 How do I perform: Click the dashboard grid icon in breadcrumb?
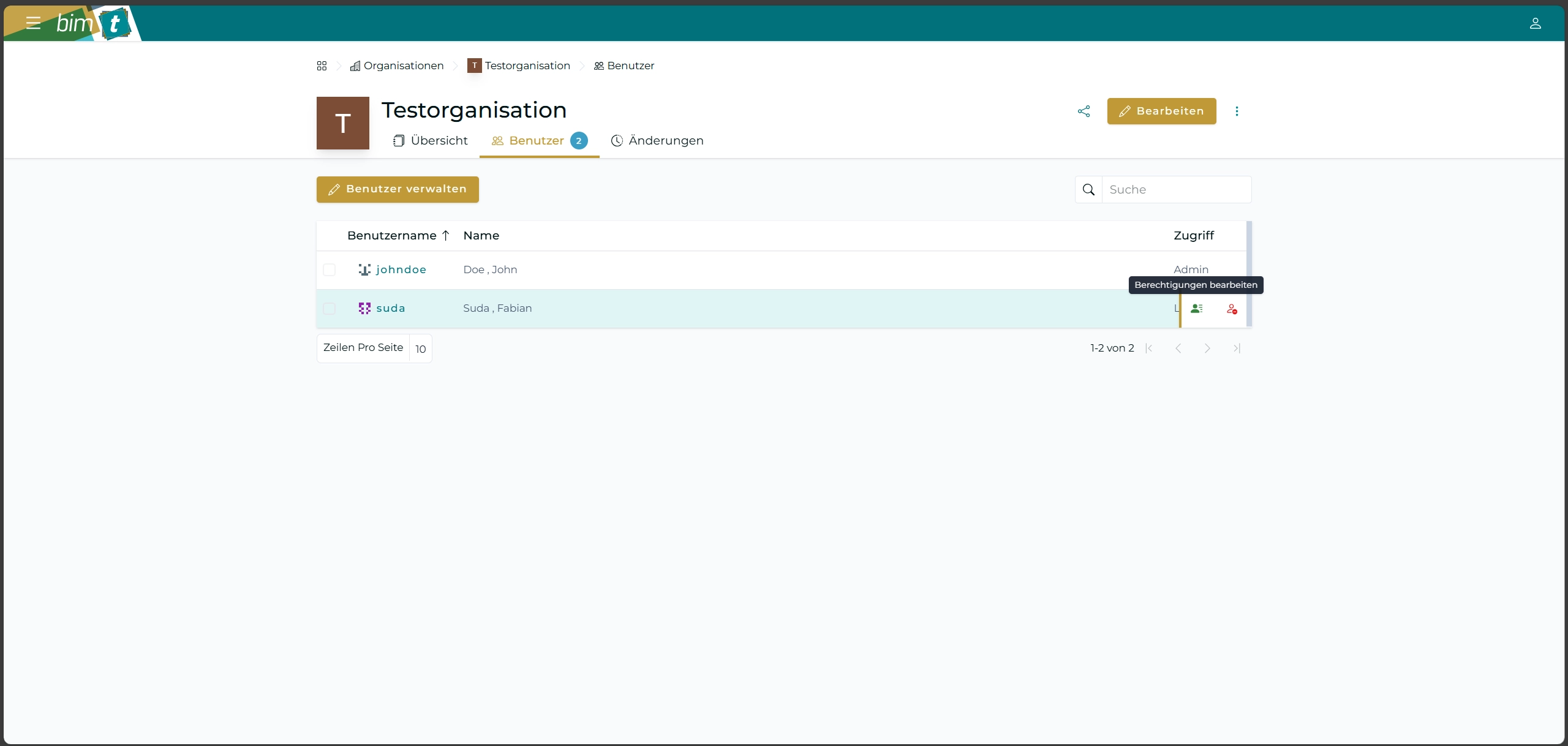click(x=322, y=66)
